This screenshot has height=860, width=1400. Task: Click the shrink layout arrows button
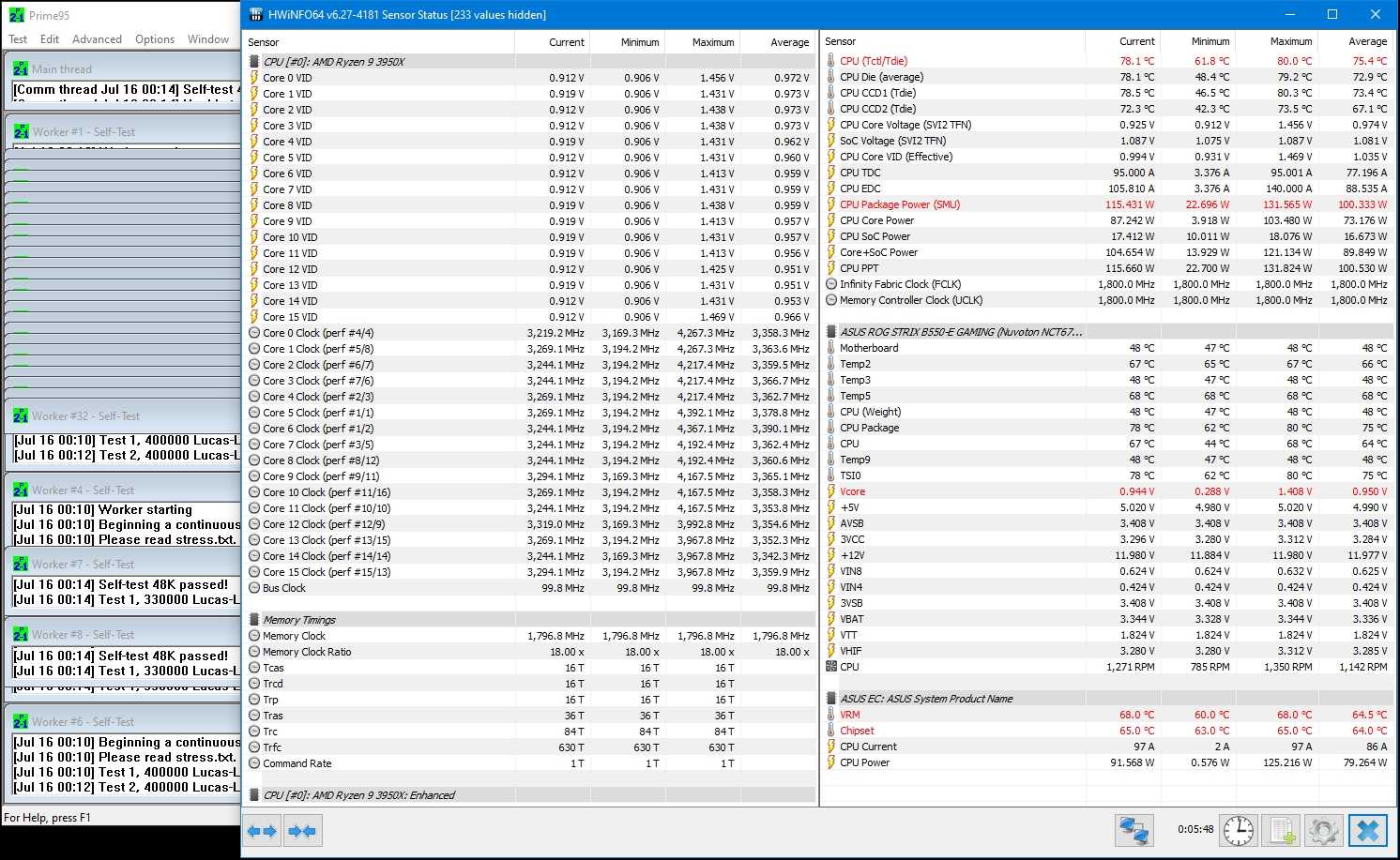point(302,831)
